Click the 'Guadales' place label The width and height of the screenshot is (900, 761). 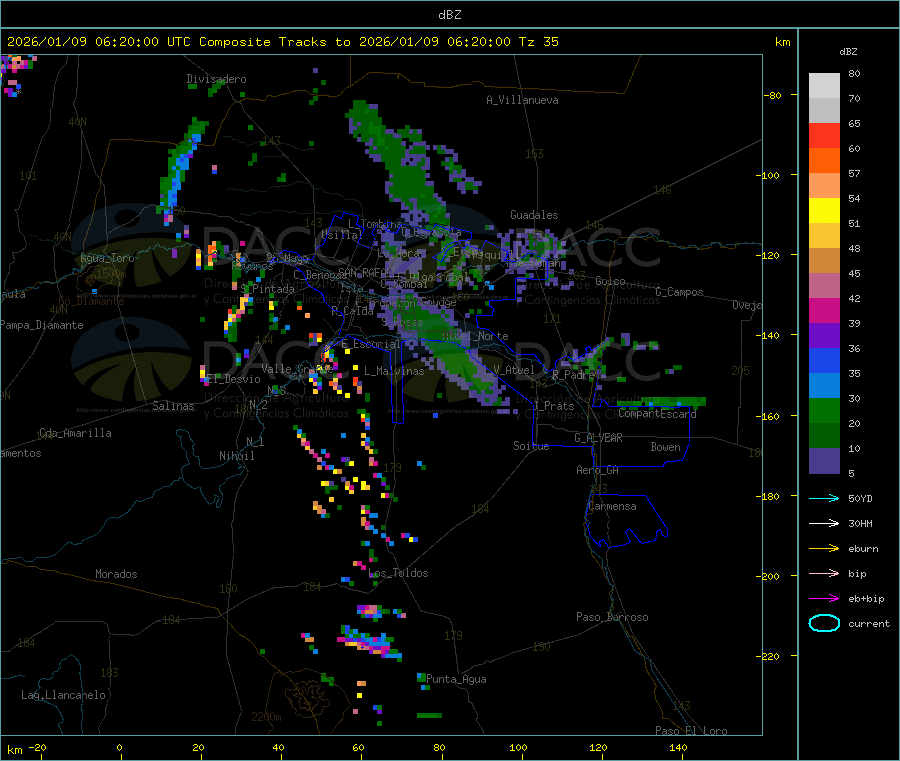[534, 215]
